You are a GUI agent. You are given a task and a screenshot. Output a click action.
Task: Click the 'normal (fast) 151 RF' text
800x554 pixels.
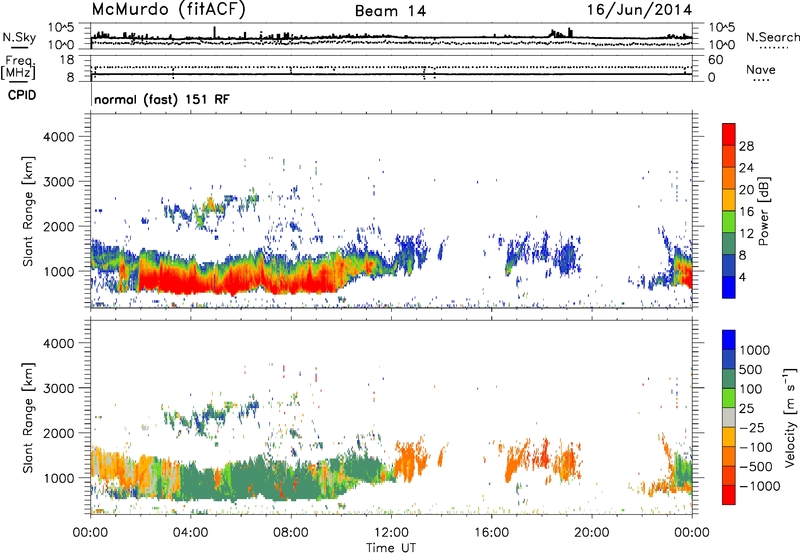[x=162, y=99]
